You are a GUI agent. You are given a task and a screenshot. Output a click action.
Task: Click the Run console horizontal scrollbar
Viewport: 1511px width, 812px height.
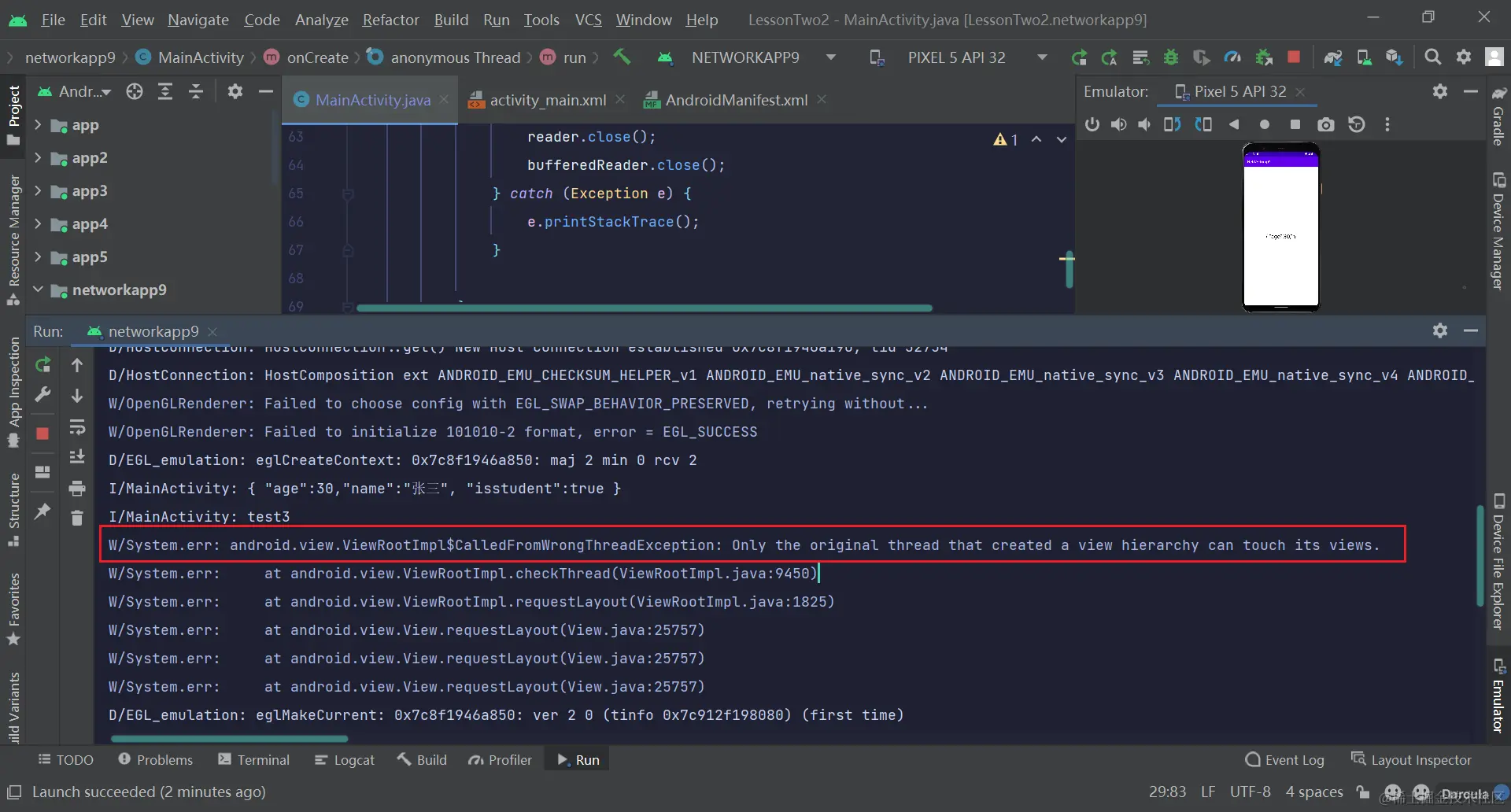click(x=229, y=739)
